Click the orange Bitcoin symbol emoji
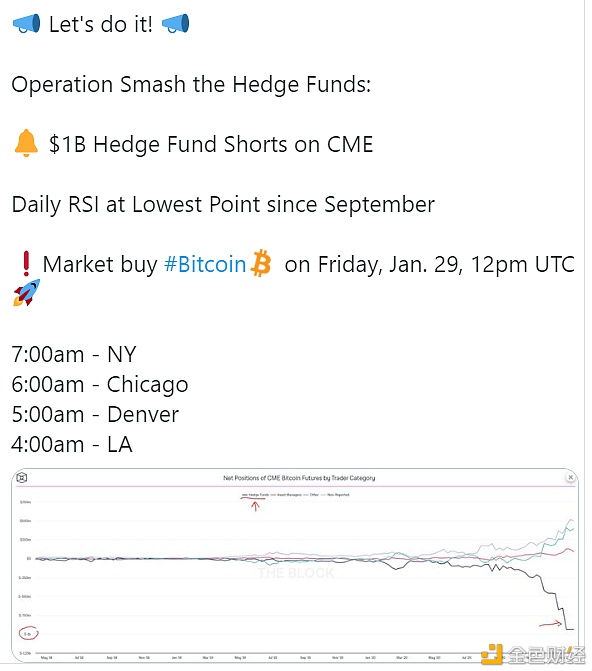This screenshot has height=671, width=592. (x=261, y=264)
